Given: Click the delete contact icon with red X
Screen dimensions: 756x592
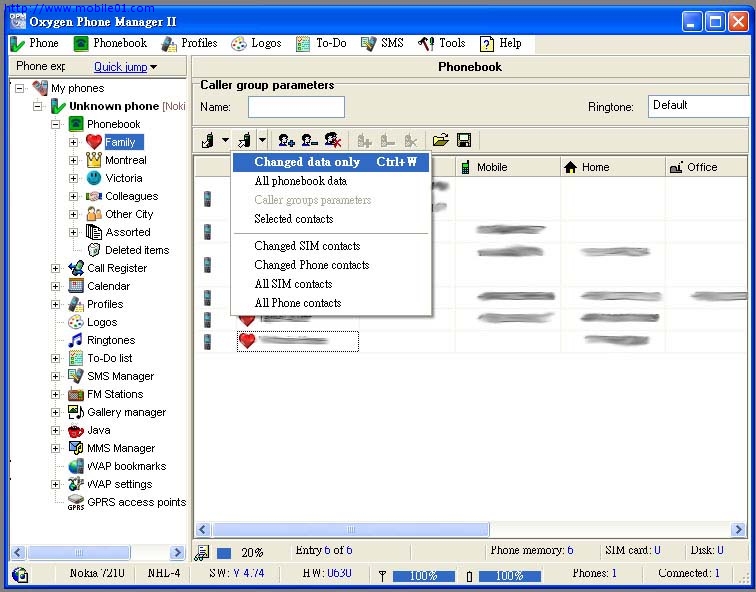Looking at the screenshot, I should coord(333,140).
